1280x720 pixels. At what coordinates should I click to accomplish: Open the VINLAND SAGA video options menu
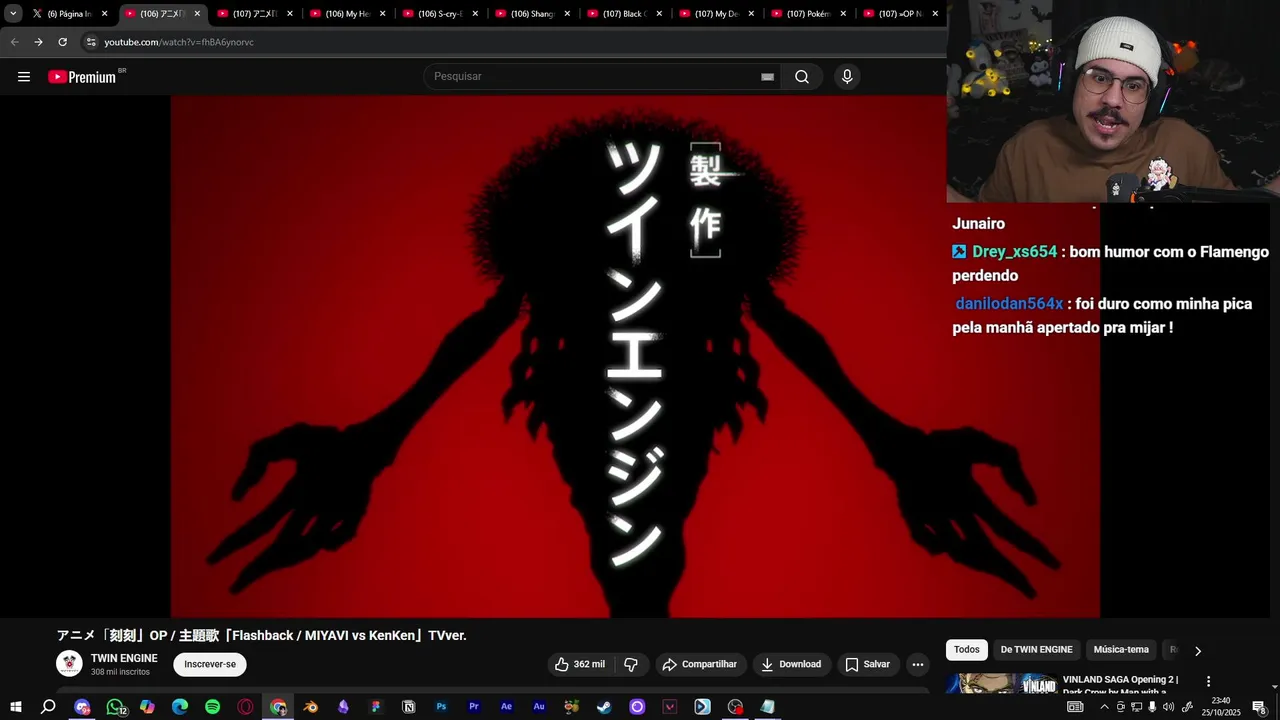[x=1208, y=681]
